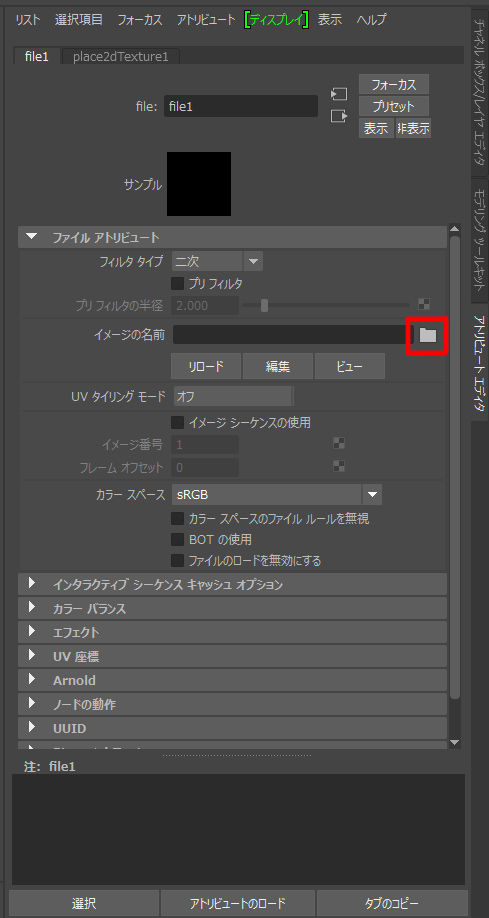Click the イメージの名前 path field
Screen dimensions: 489x918
(x=293, y=335)
